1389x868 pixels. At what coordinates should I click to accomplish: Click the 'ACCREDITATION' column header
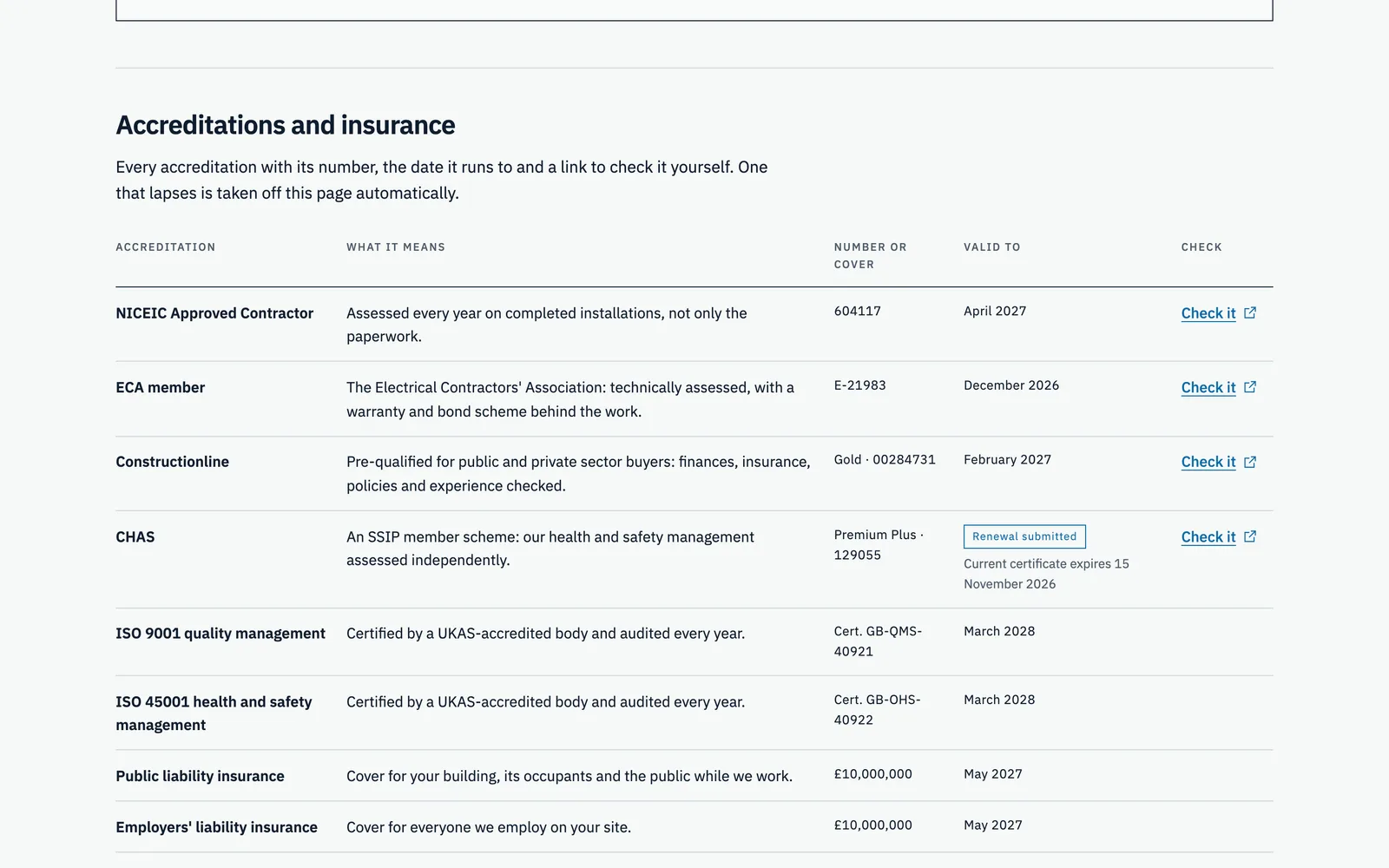(166, 247)
